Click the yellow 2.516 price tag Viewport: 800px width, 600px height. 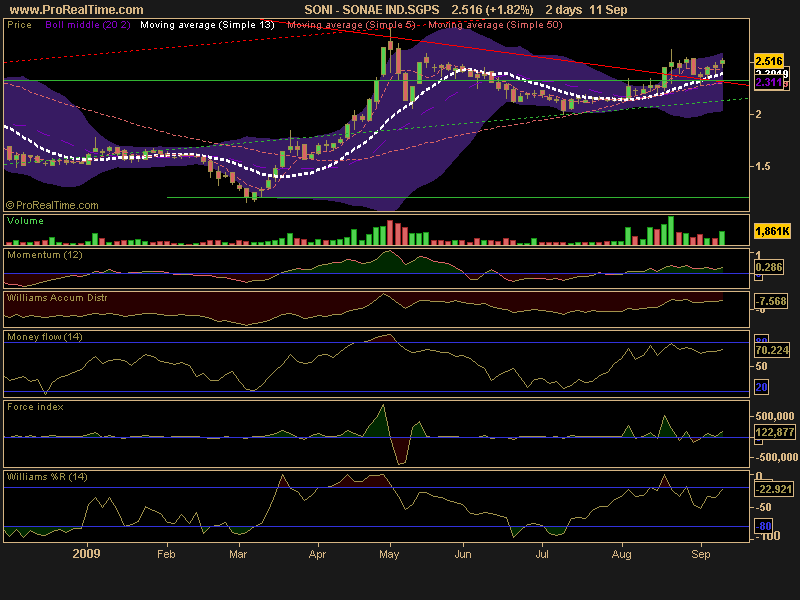click(768, 61)
